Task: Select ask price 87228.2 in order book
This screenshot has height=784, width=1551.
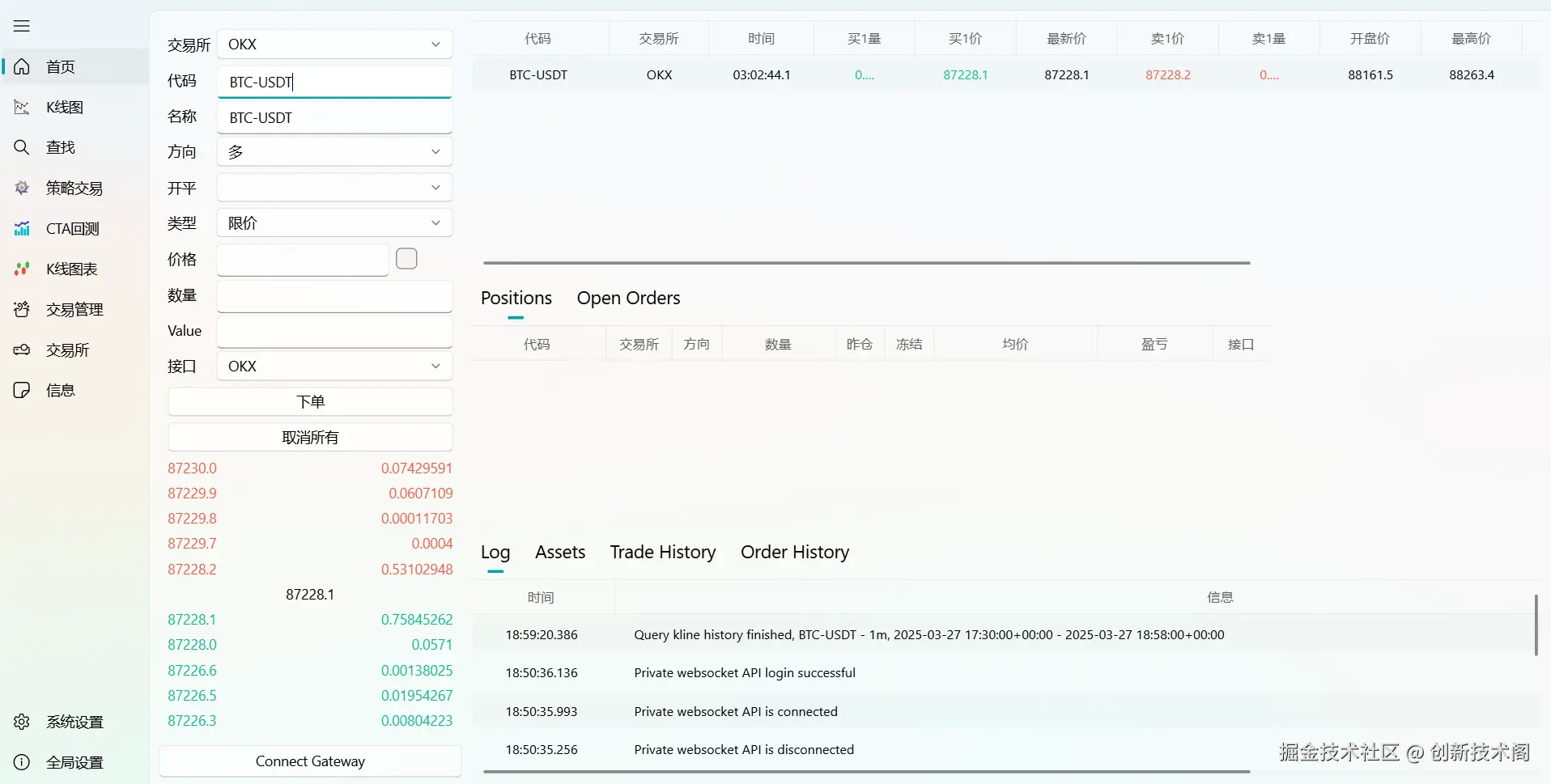Action: pos(193,570)
